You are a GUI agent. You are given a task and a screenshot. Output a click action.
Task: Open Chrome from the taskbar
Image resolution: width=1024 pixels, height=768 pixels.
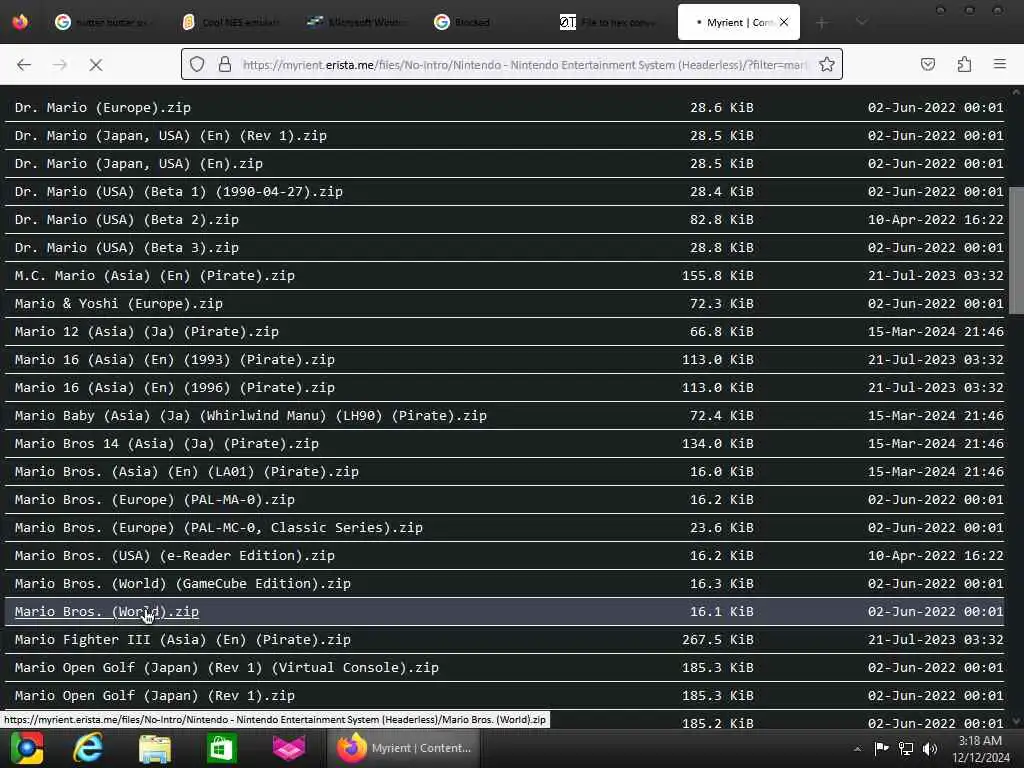(x=27, y=748)
